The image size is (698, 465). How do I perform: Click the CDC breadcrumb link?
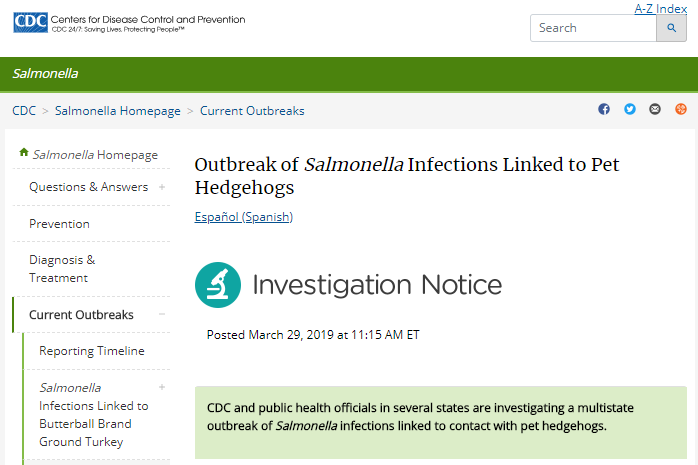coord(25,111)
